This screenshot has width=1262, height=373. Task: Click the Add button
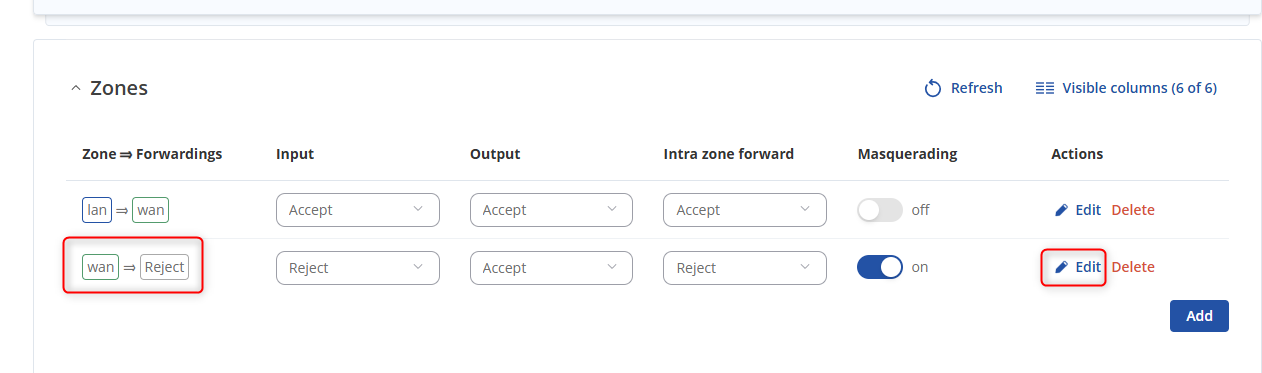1199,316
